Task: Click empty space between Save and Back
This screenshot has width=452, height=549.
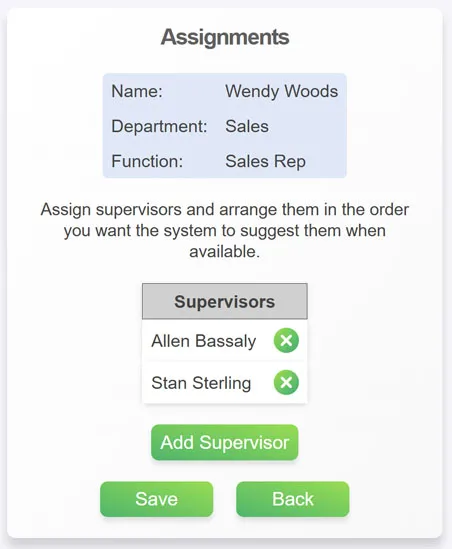Action: pyautogui.click(x=225, y=499)
